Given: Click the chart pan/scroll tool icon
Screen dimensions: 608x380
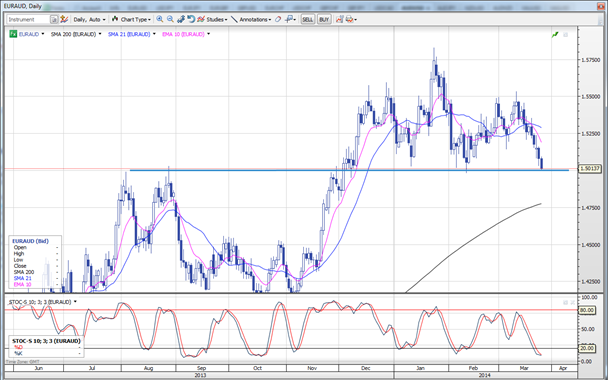Looking at the screenshot, I should 181,19.
